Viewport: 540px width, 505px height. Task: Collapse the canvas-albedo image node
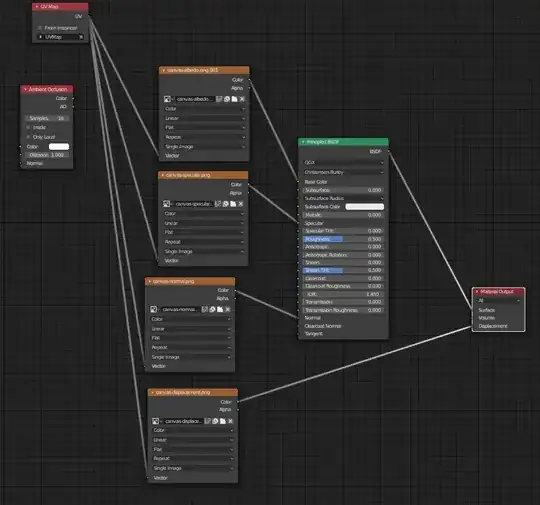(x=163, y=70)
